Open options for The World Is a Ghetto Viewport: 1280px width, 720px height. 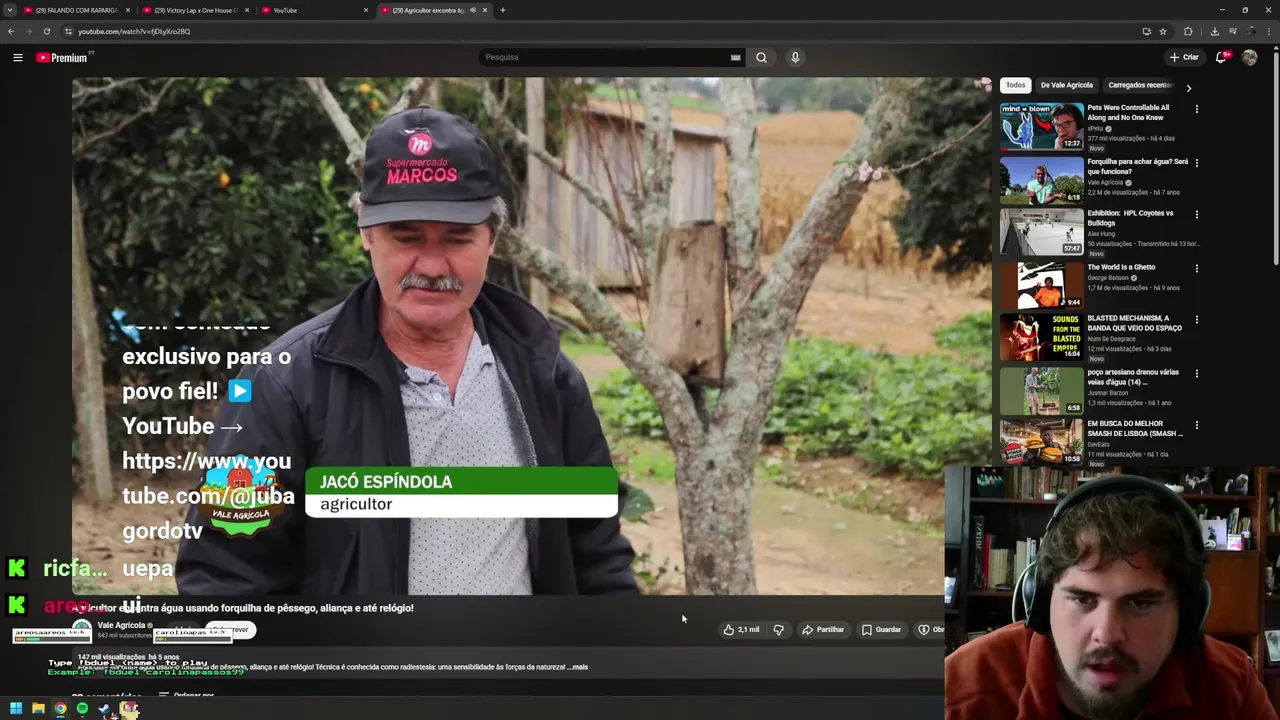[x=1196, y=268]
